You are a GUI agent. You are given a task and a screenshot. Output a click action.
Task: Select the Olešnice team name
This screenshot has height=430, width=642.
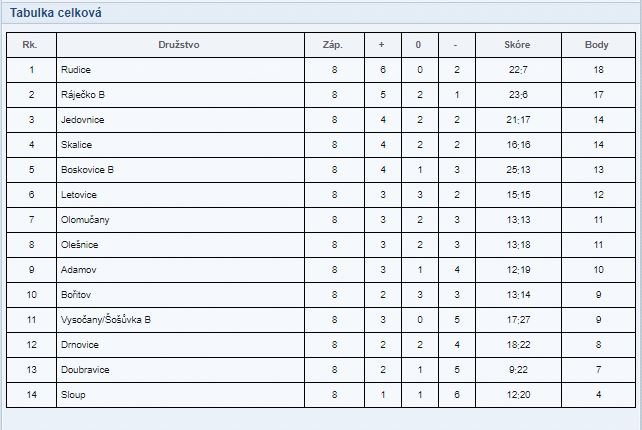click(79, 244)
